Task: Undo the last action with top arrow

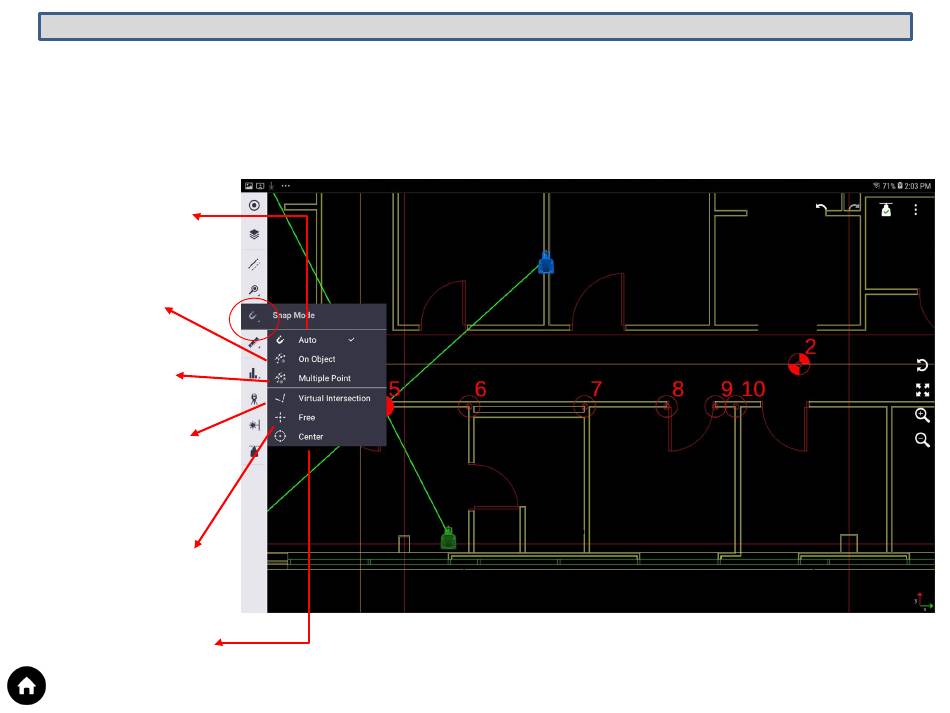Action: coord(822,209)
